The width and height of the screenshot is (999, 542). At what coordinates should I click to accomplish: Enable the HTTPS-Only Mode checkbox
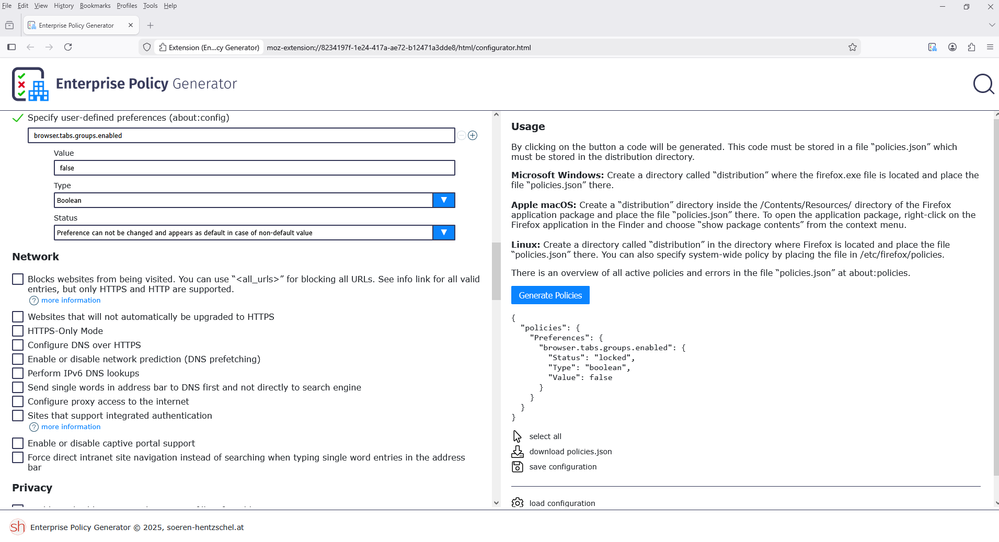(x=18, y=331)
